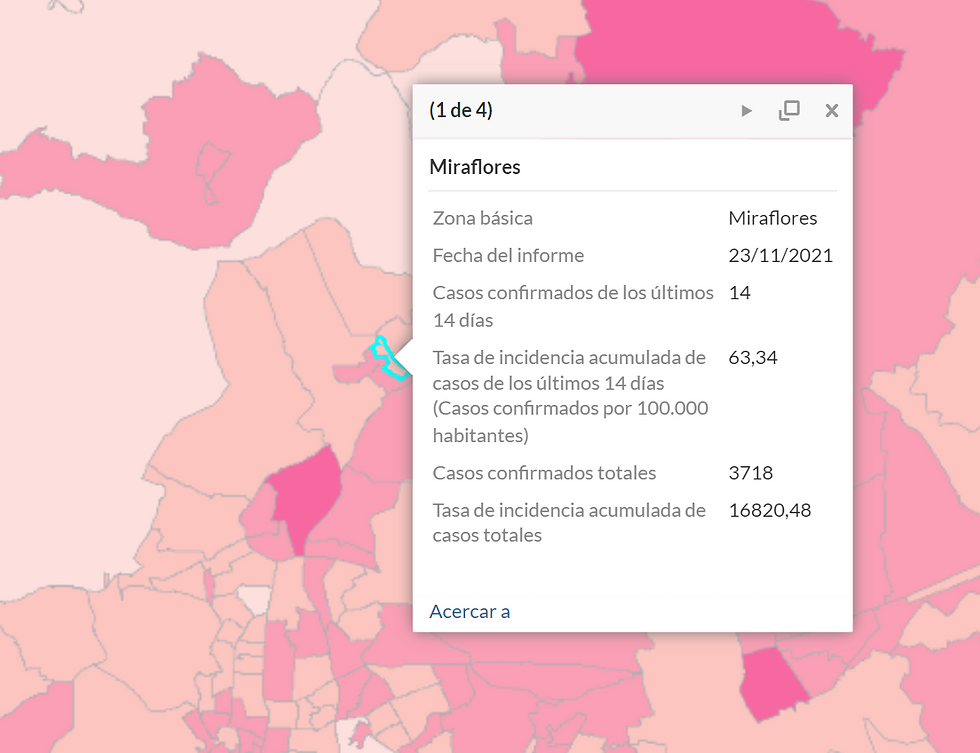Screen dimensions: 980x753
Task: Click the total incidence rate value 16820,48
Action: 769,510
